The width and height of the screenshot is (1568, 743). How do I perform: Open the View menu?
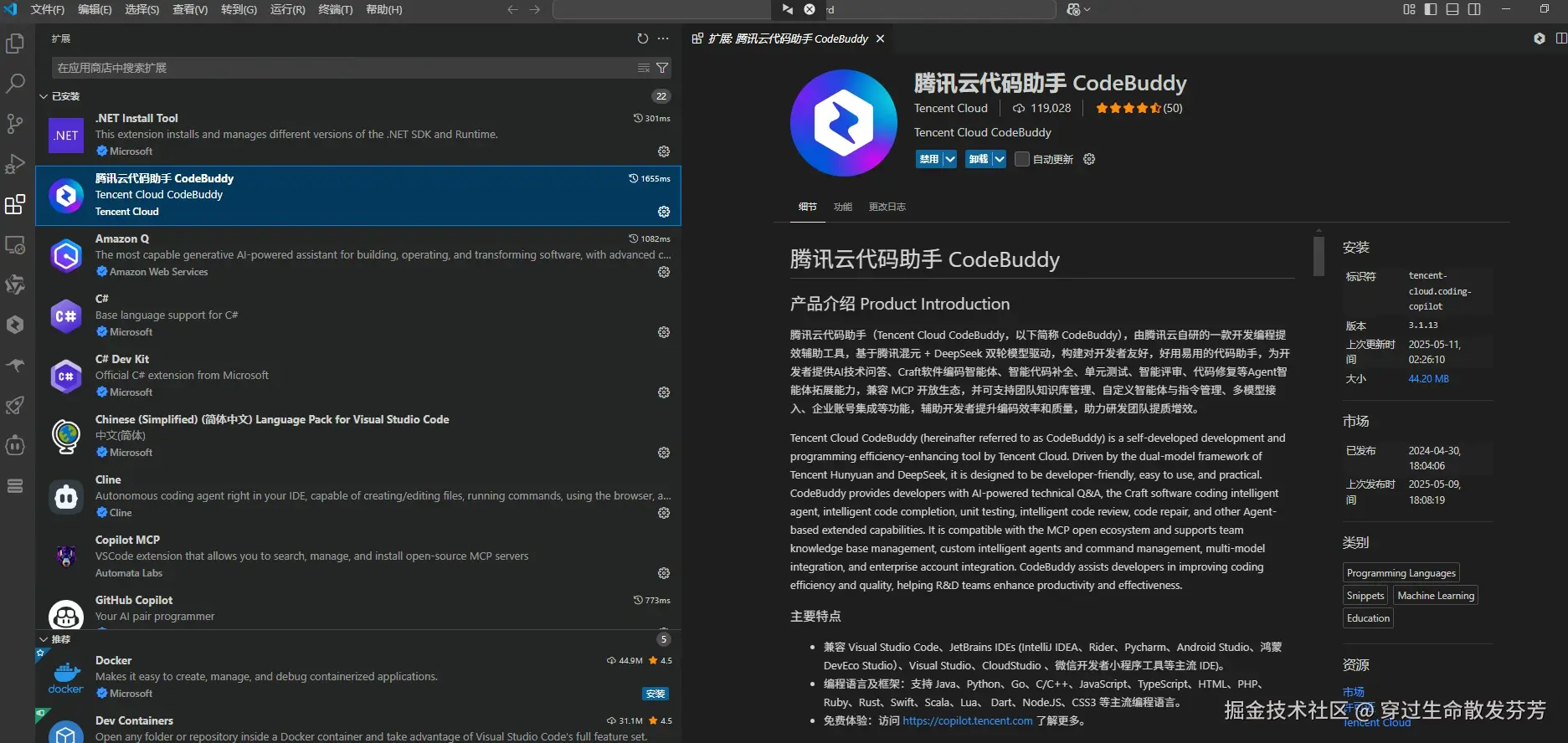tap(190, 9)
